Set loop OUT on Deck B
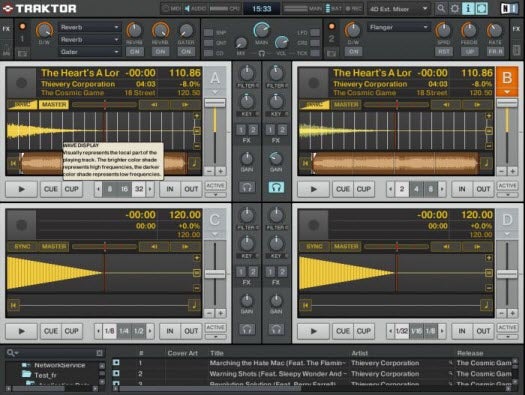 [x=483, y=189]
